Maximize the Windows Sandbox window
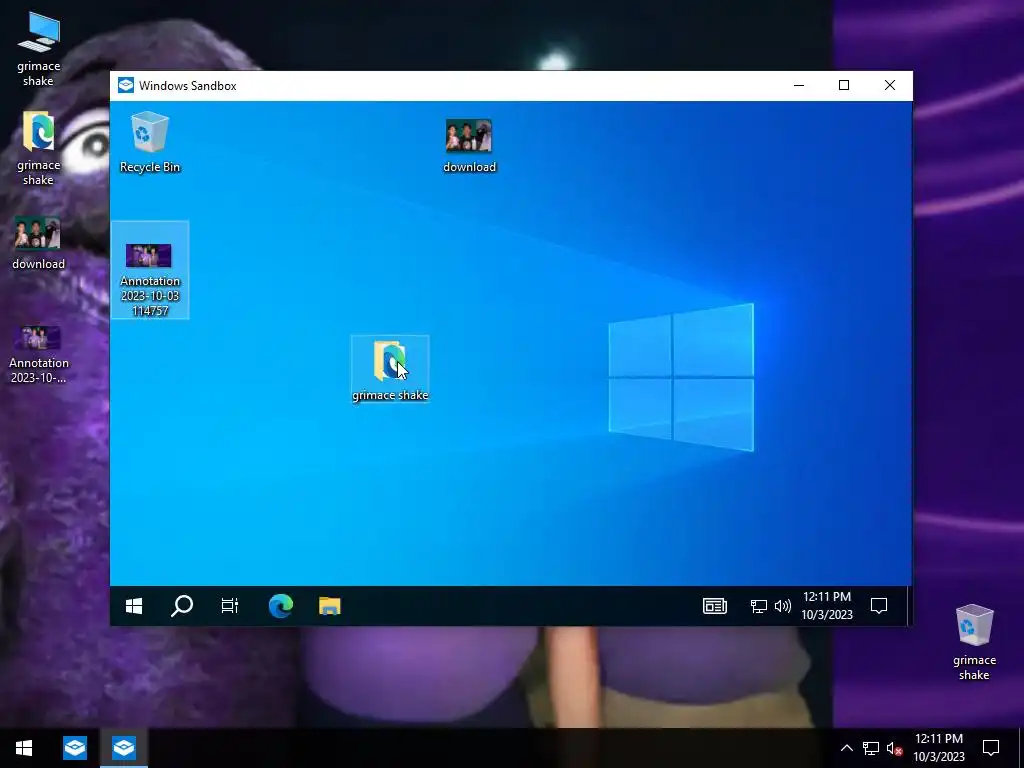This screenshot has width=1024, height=768. [844, 86]
